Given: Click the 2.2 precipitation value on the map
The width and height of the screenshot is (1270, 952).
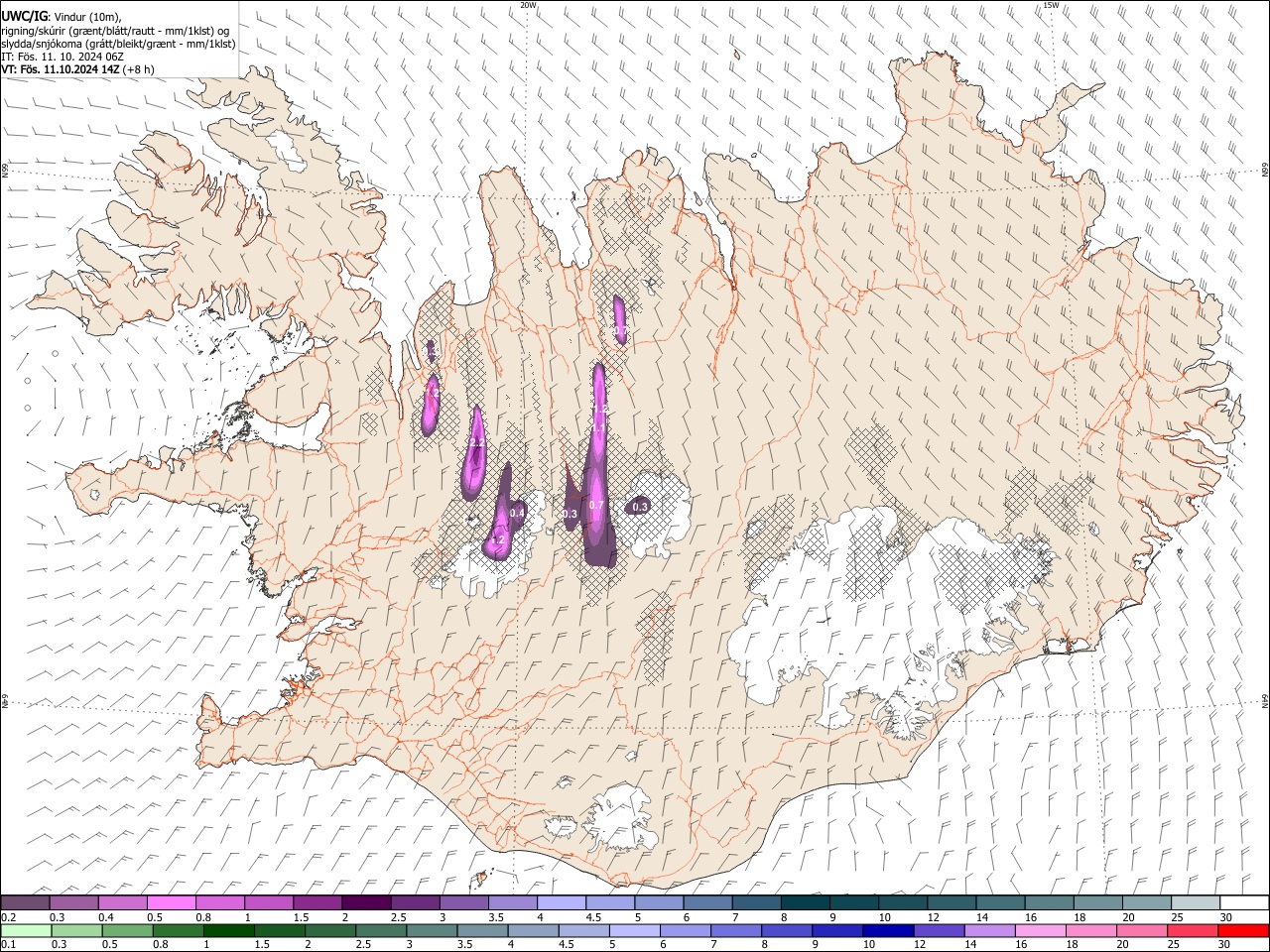Looking at the screenshot, I should coord(477,442).
